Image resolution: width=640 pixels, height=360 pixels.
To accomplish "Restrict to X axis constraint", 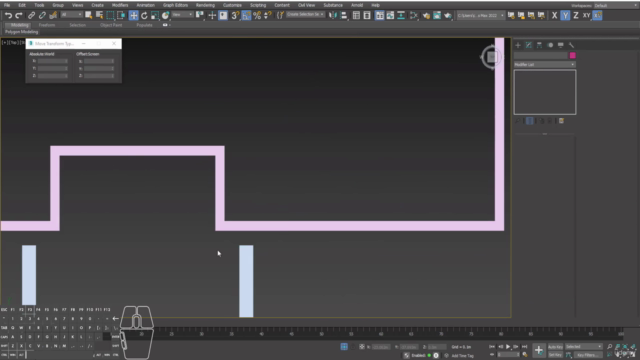I will click(x=554, y=16).
